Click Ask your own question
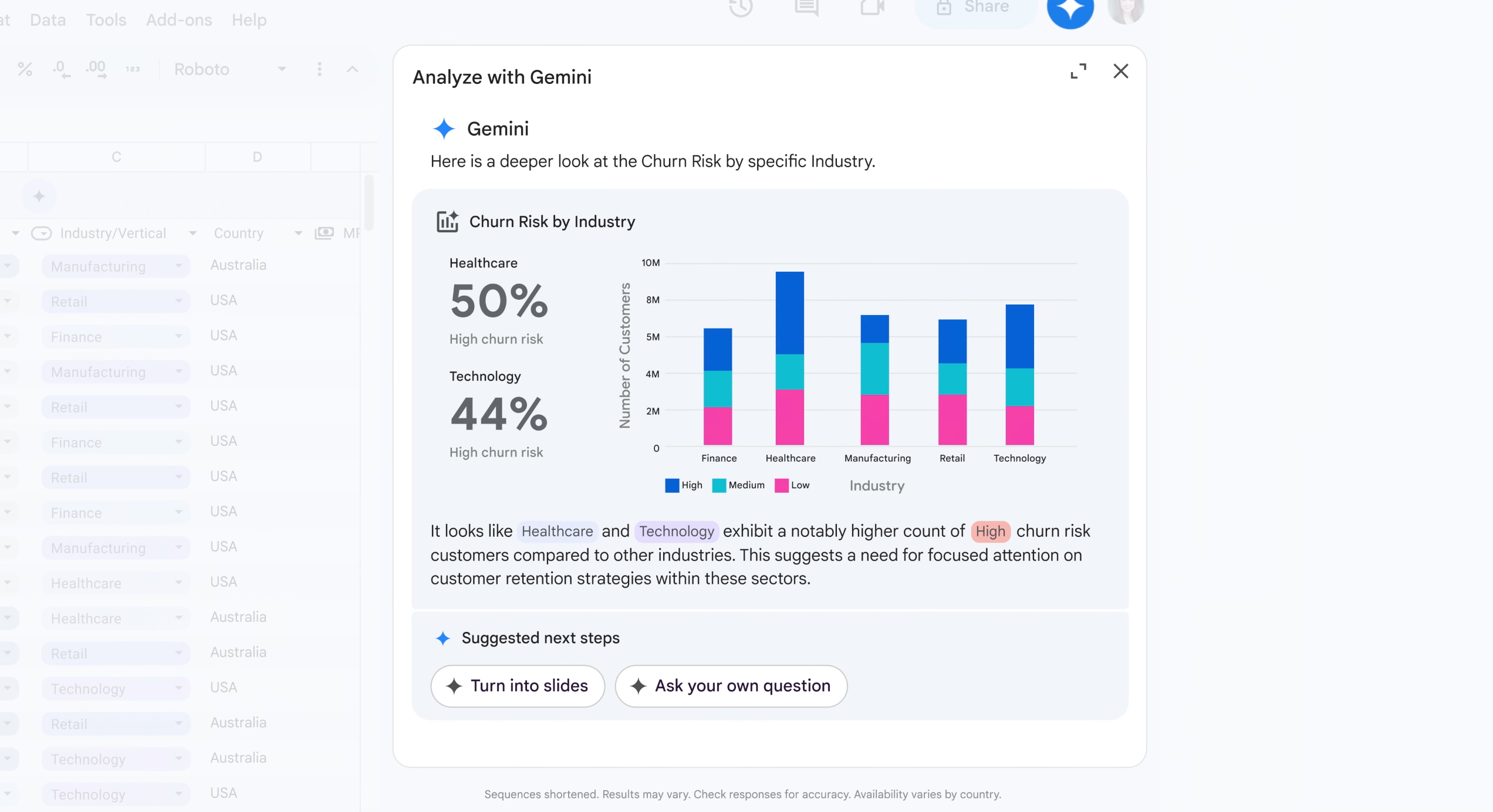 [731, 686]
